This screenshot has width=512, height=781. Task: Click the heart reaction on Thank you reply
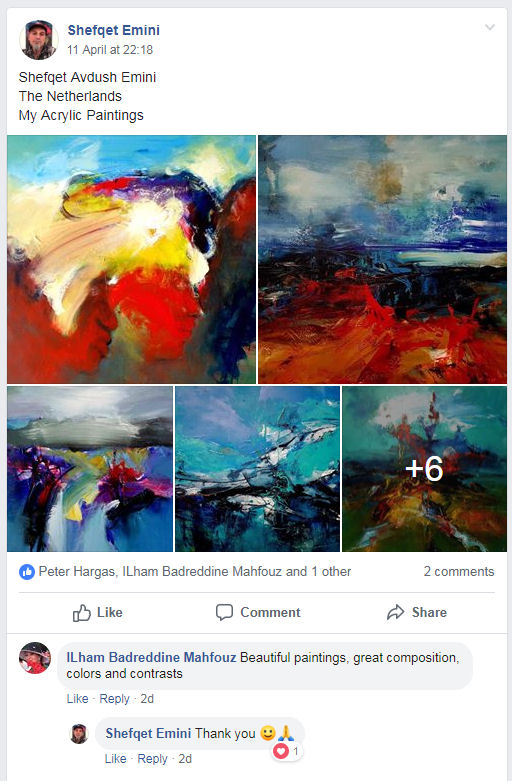tap(281, 751)
